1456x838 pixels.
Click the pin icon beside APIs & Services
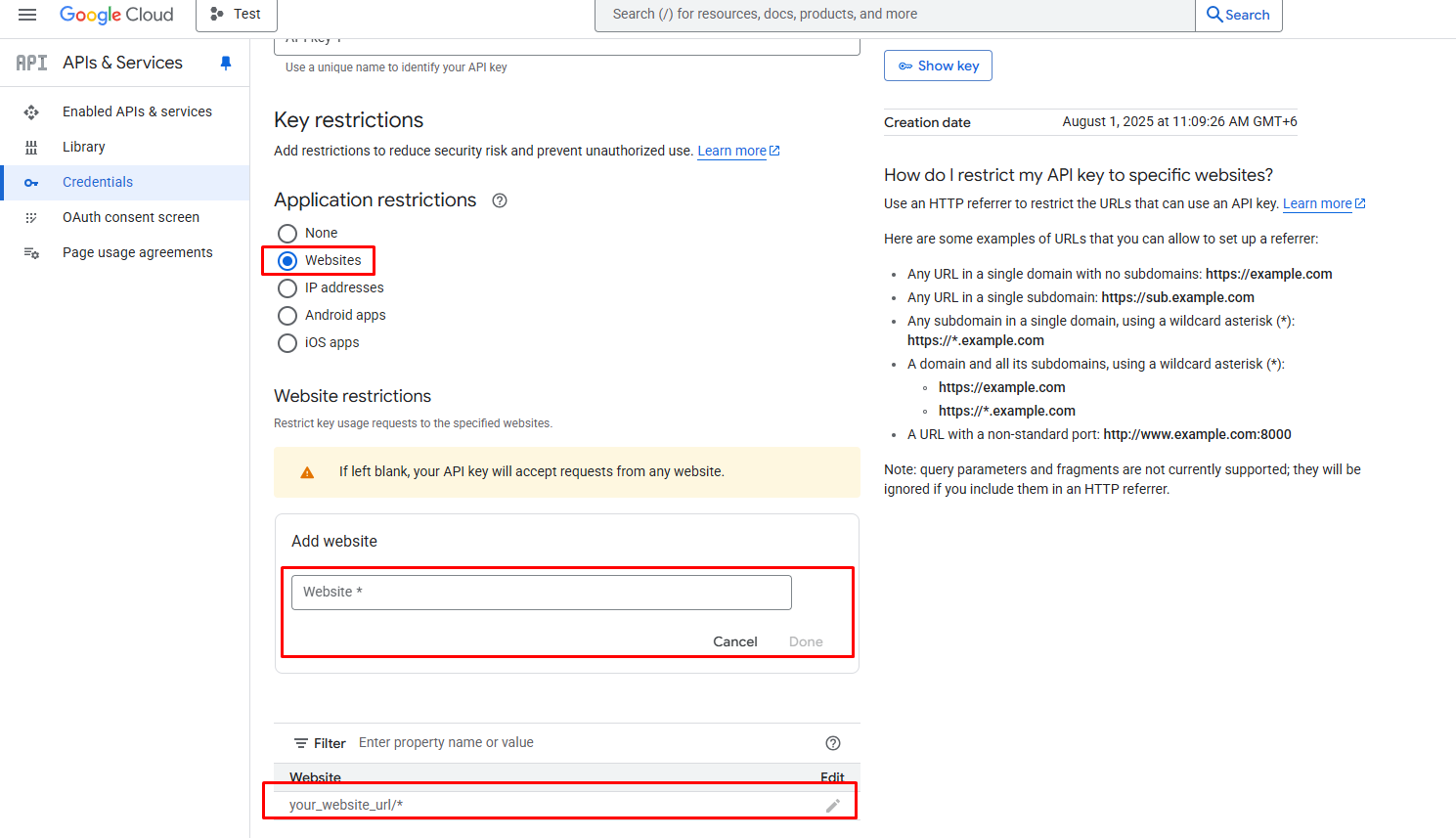coord(226,63)
